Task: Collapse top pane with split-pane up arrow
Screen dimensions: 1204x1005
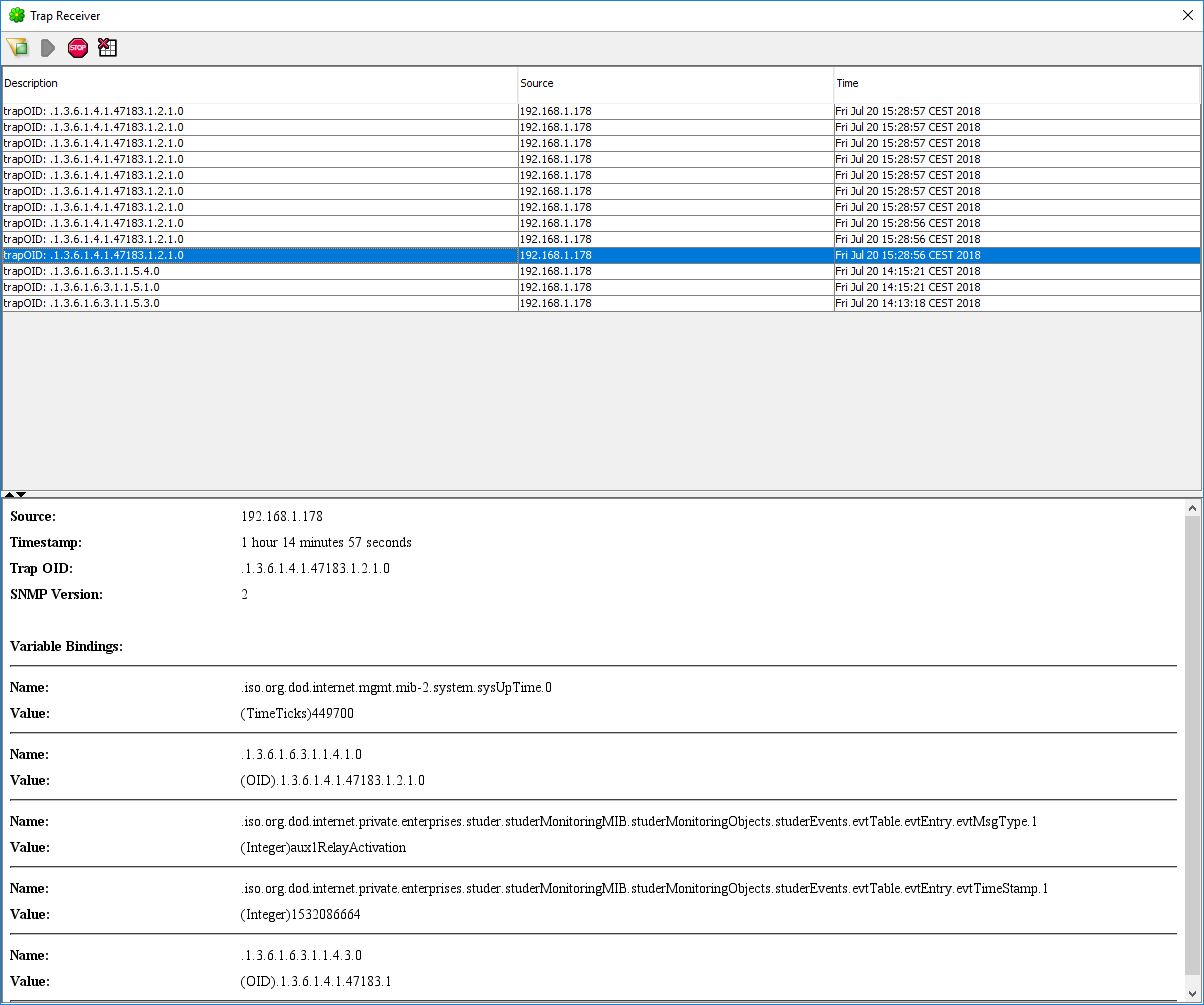Action: click(x=9, y=494)
